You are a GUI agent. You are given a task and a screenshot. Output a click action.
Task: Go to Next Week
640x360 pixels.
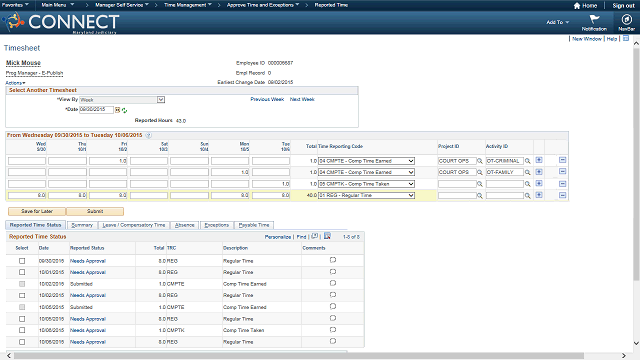(302, 99)
